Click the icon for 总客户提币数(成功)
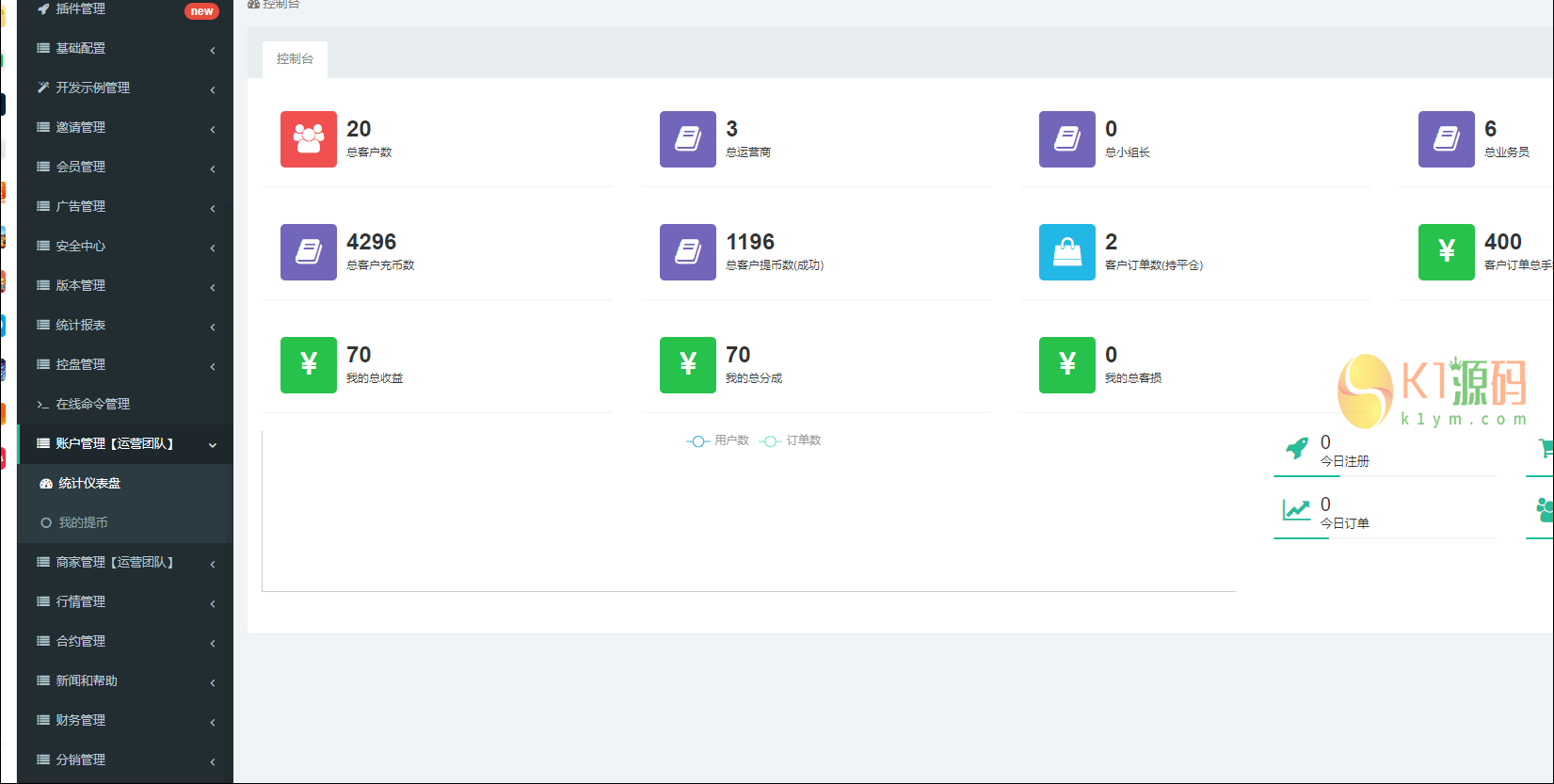The image size is (1554, 784). (x=688, y=252)
